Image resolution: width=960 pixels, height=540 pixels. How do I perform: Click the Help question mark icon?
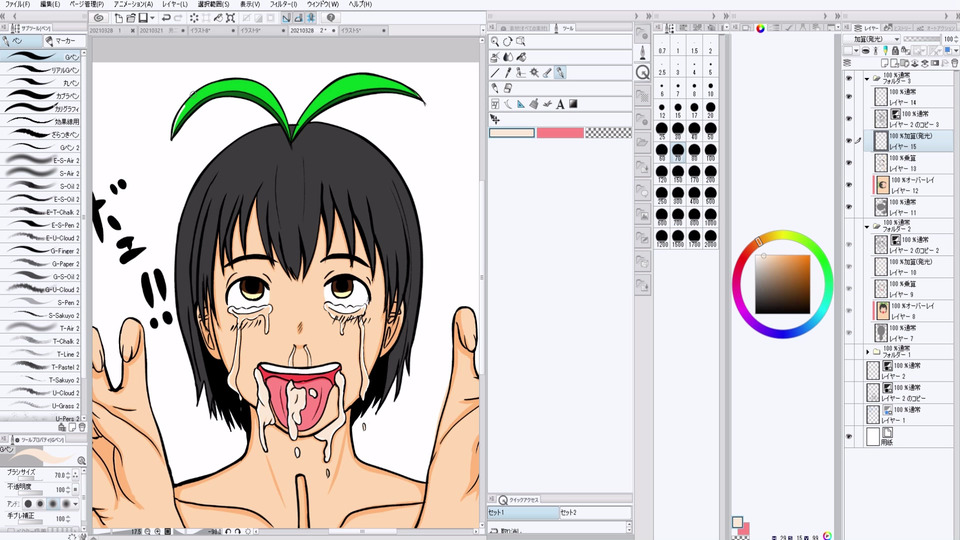[x=331, y=18]
